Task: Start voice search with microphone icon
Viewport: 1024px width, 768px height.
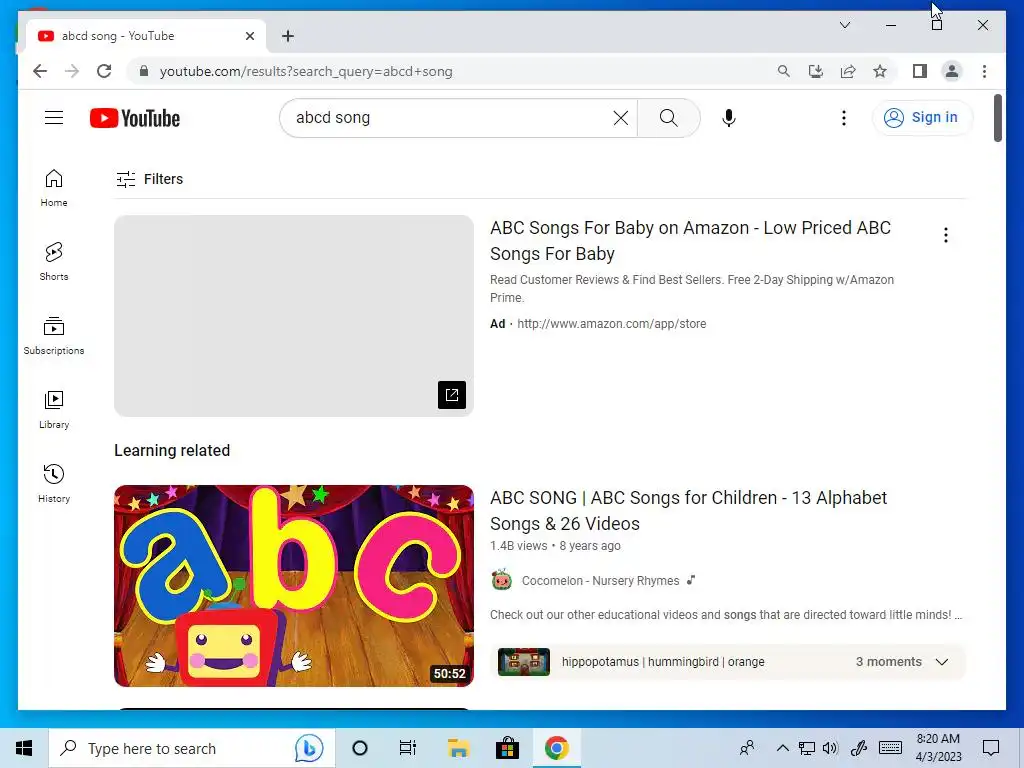Action: pyautogui.click(x=729, y=118)
